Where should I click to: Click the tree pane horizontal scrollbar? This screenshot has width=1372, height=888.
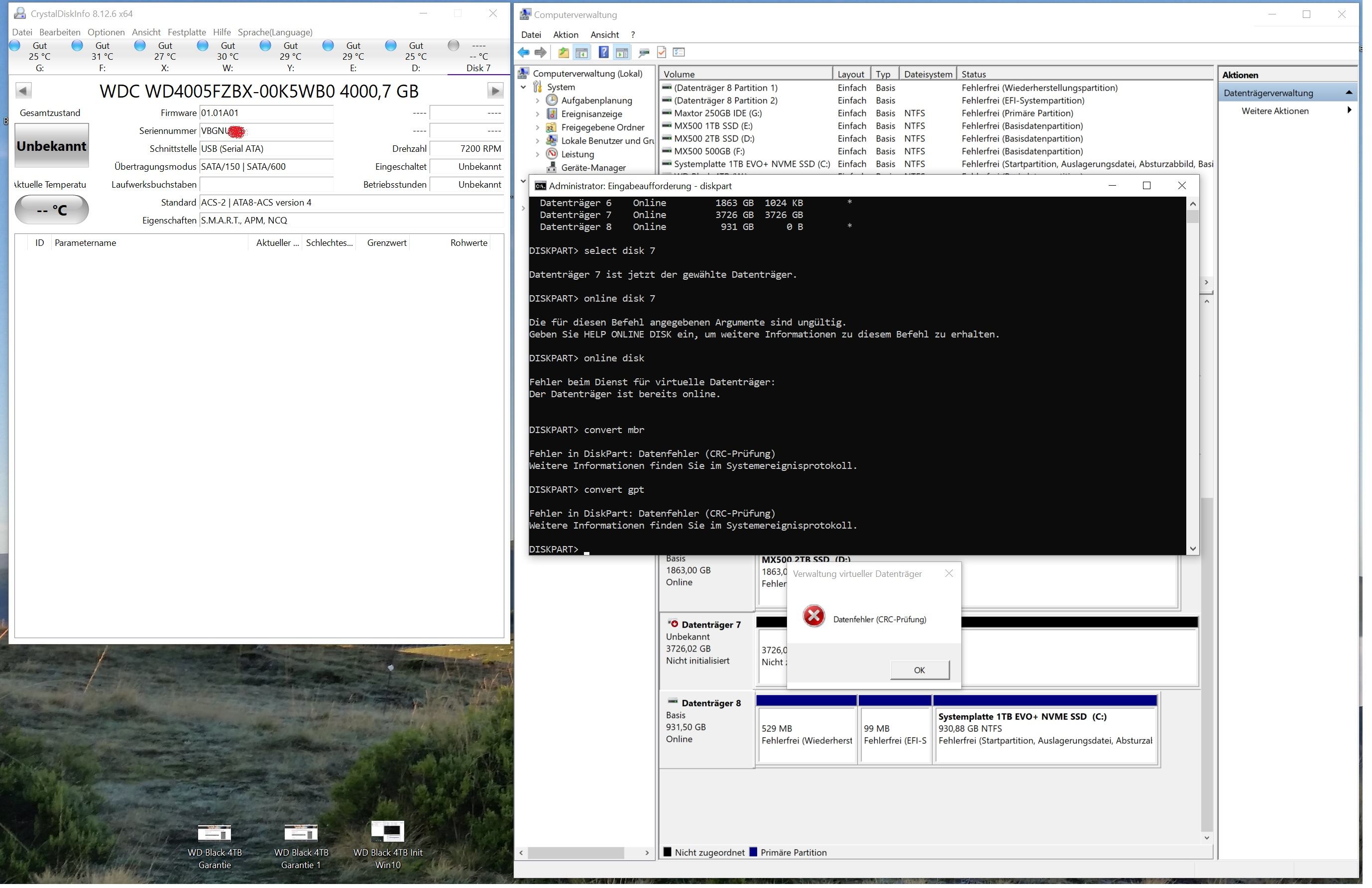pyautogui.click(x=584, y=852)
